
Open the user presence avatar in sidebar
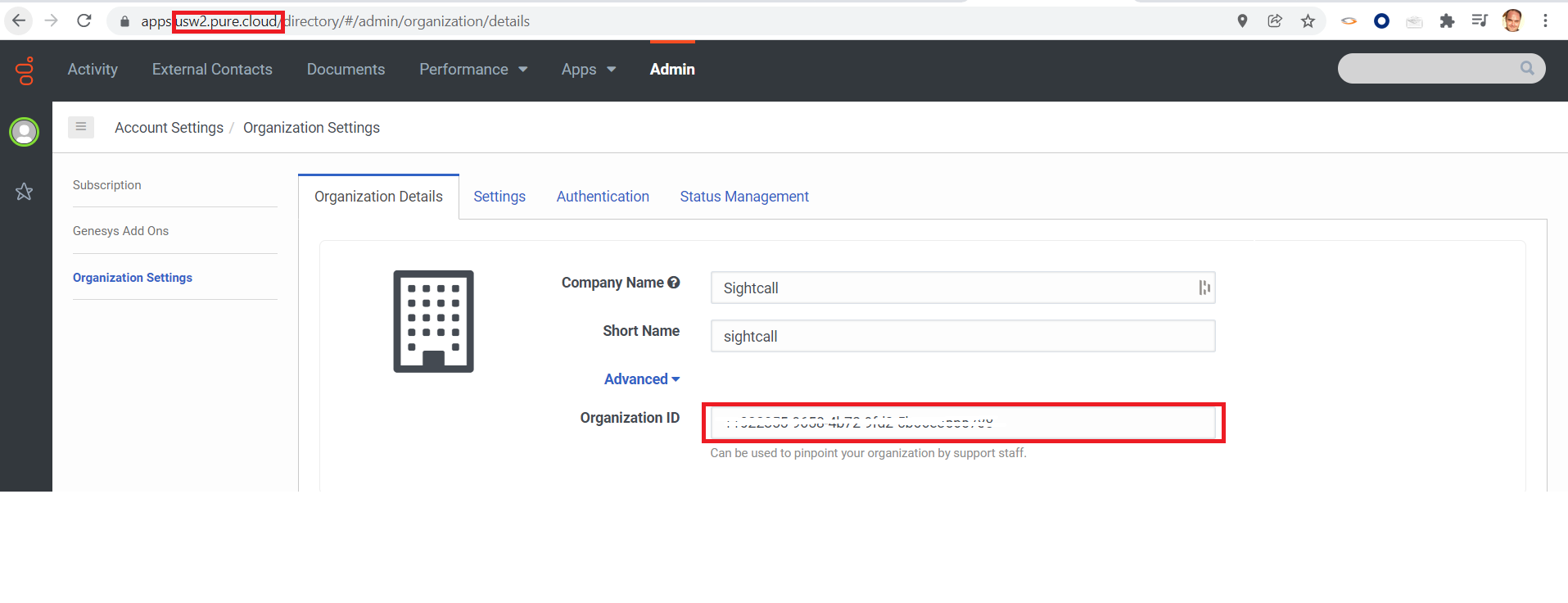point(24,131)
